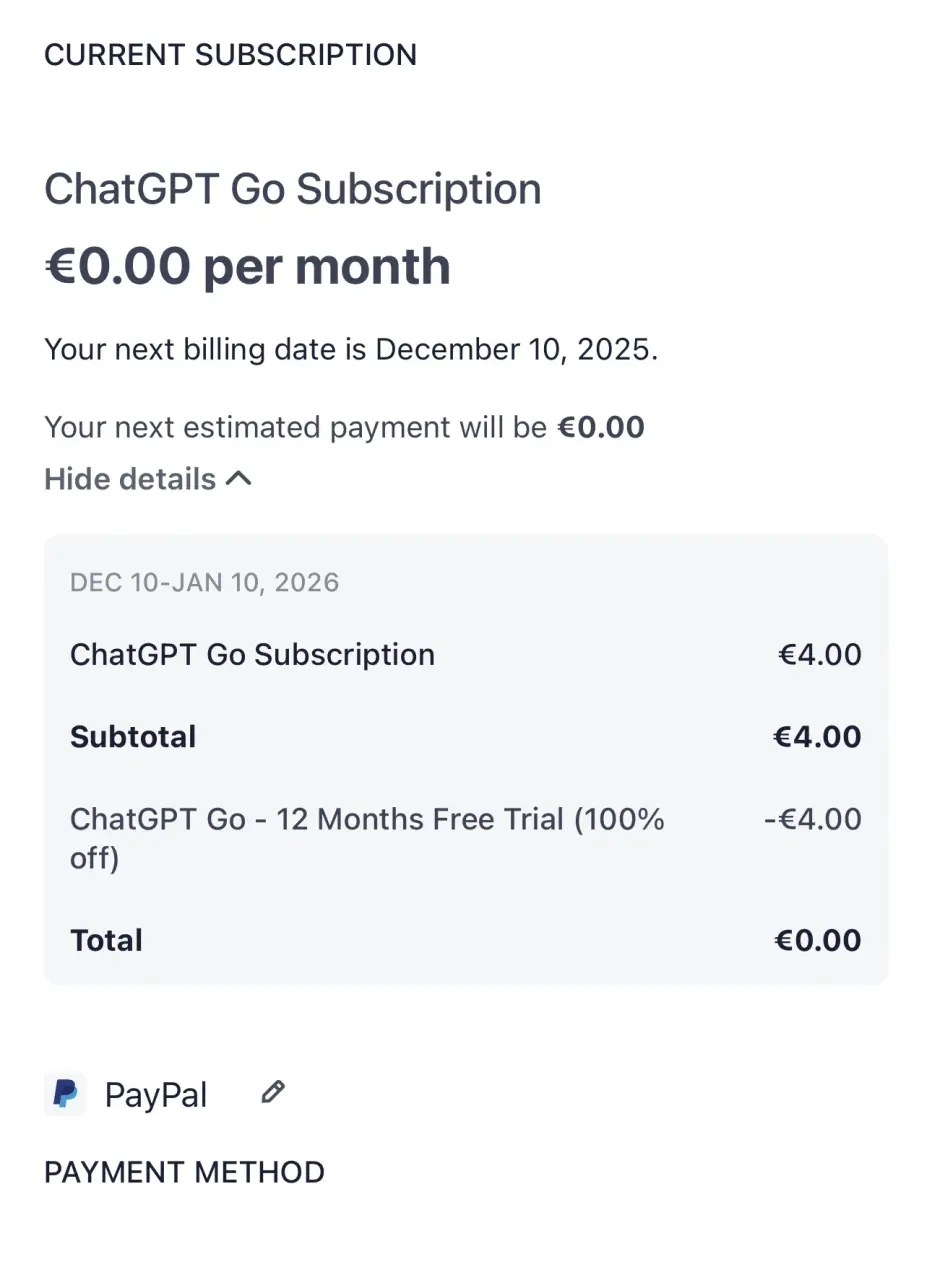Click the €0.00 total amount
This screenshot has height=1280, width=932.
pyautogui.click(x=818, y=941)
